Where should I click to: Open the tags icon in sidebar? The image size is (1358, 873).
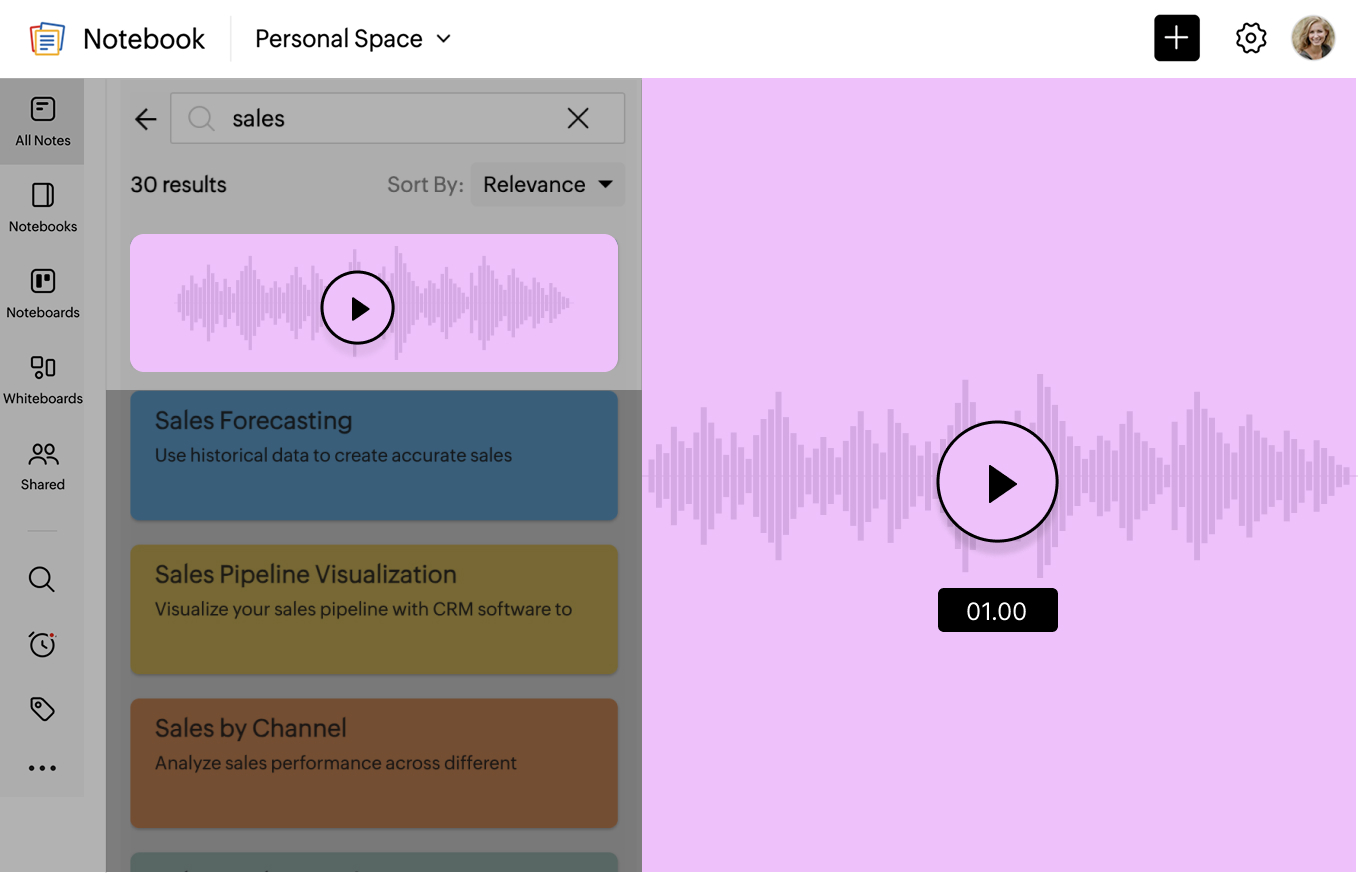coord(42,709)
